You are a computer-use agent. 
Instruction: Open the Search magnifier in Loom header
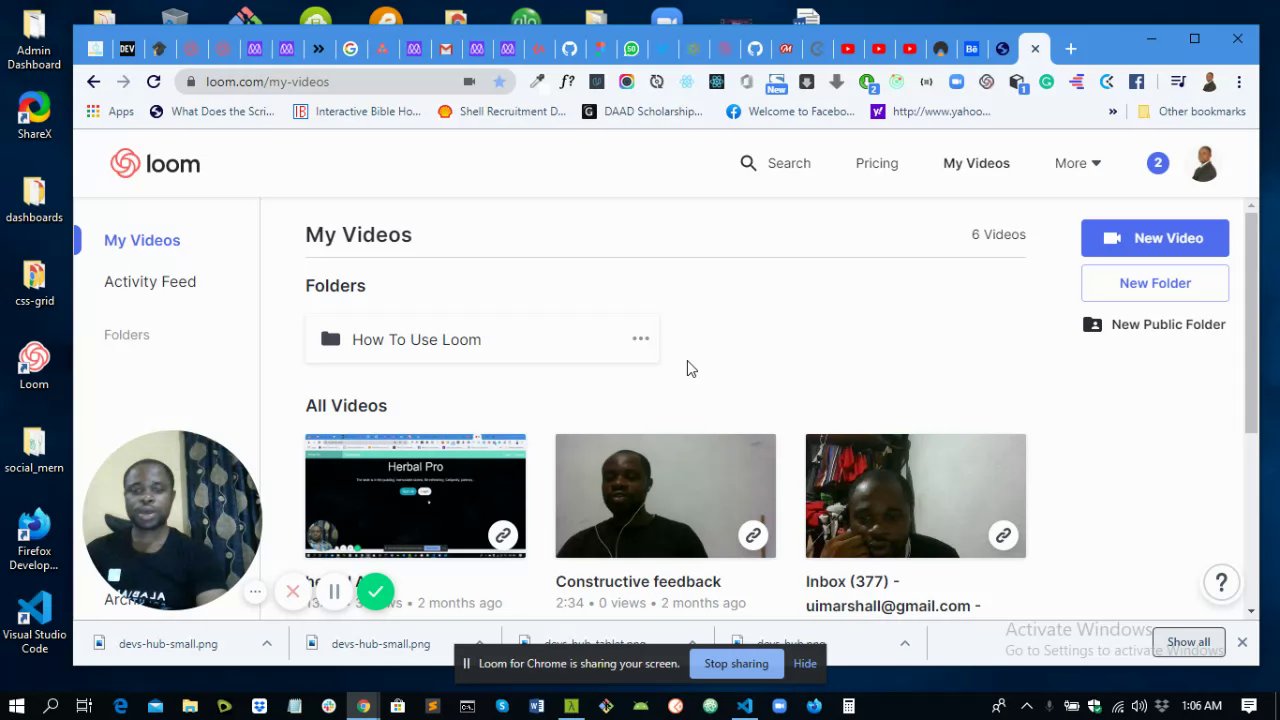(x=748, y=163)
